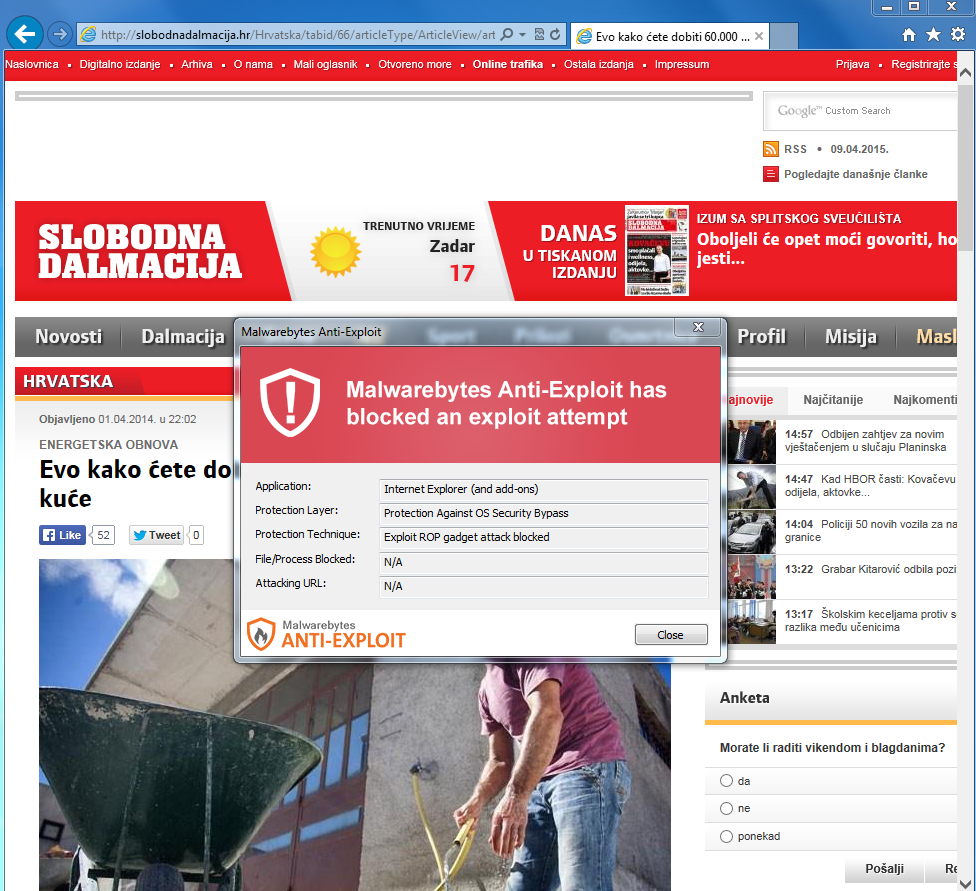Image resolution: width=976 pixels, height=891 pixels.
Task: Open the Tools gear icon
Action: (x=958, y=35)
